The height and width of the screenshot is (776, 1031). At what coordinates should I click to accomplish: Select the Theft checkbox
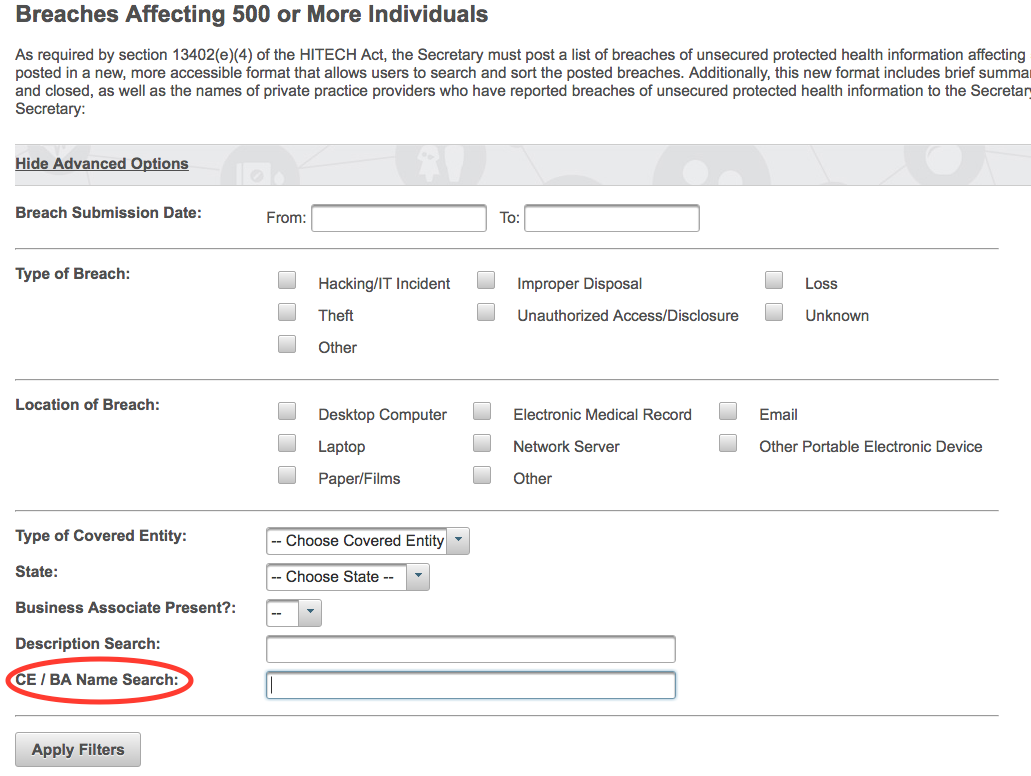(287, 313)
